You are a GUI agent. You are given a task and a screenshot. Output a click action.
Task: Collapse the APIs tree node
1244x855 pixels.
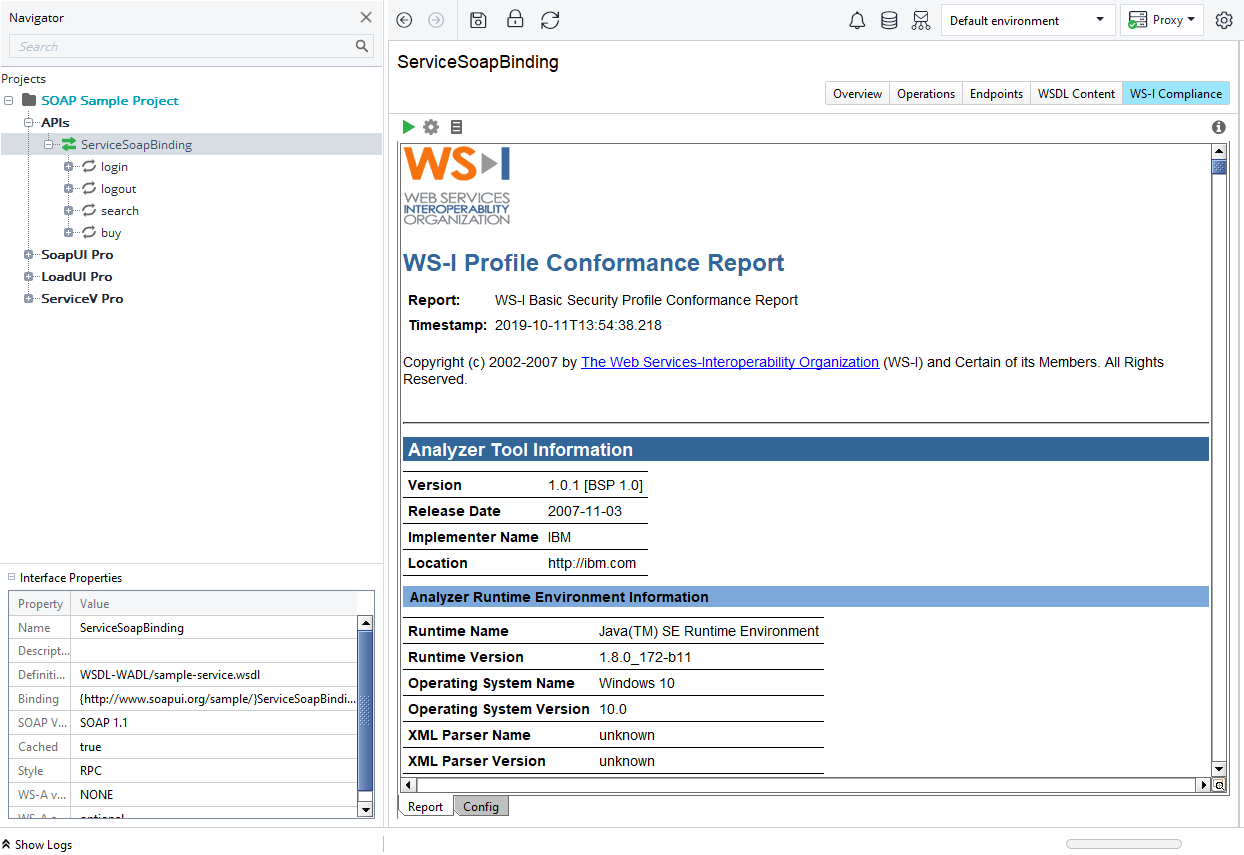click(29, 122)
